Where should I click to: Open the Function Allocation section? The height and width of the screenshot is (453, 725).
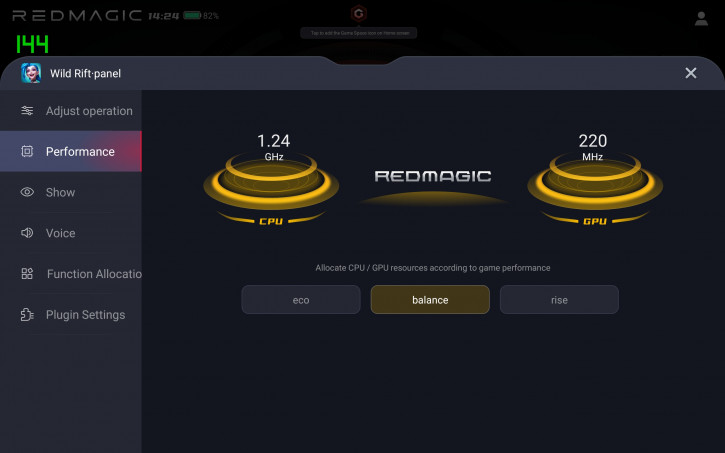pos(71,274)
